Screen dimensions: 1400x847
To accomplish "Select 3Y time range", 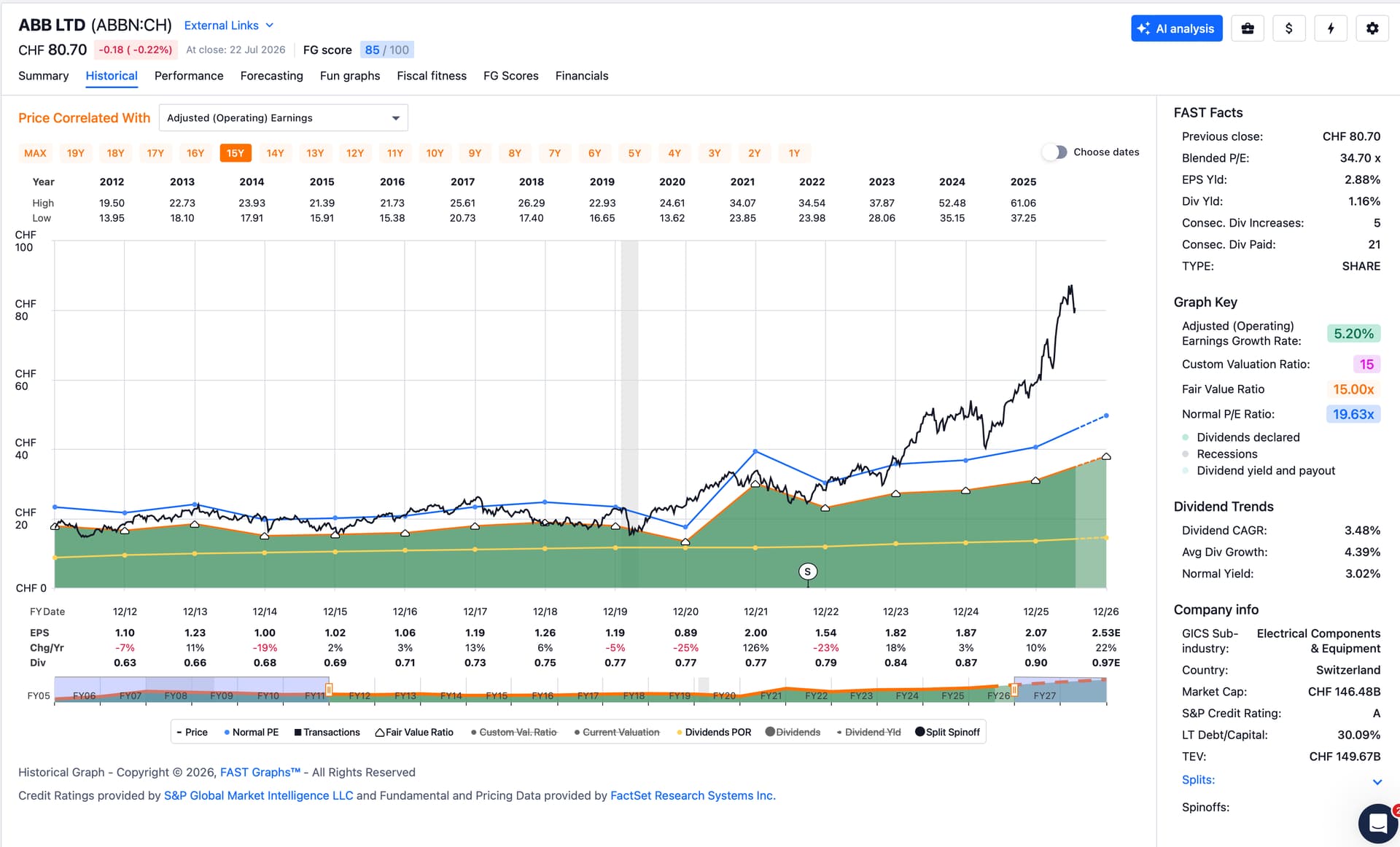I will point(715,153).
